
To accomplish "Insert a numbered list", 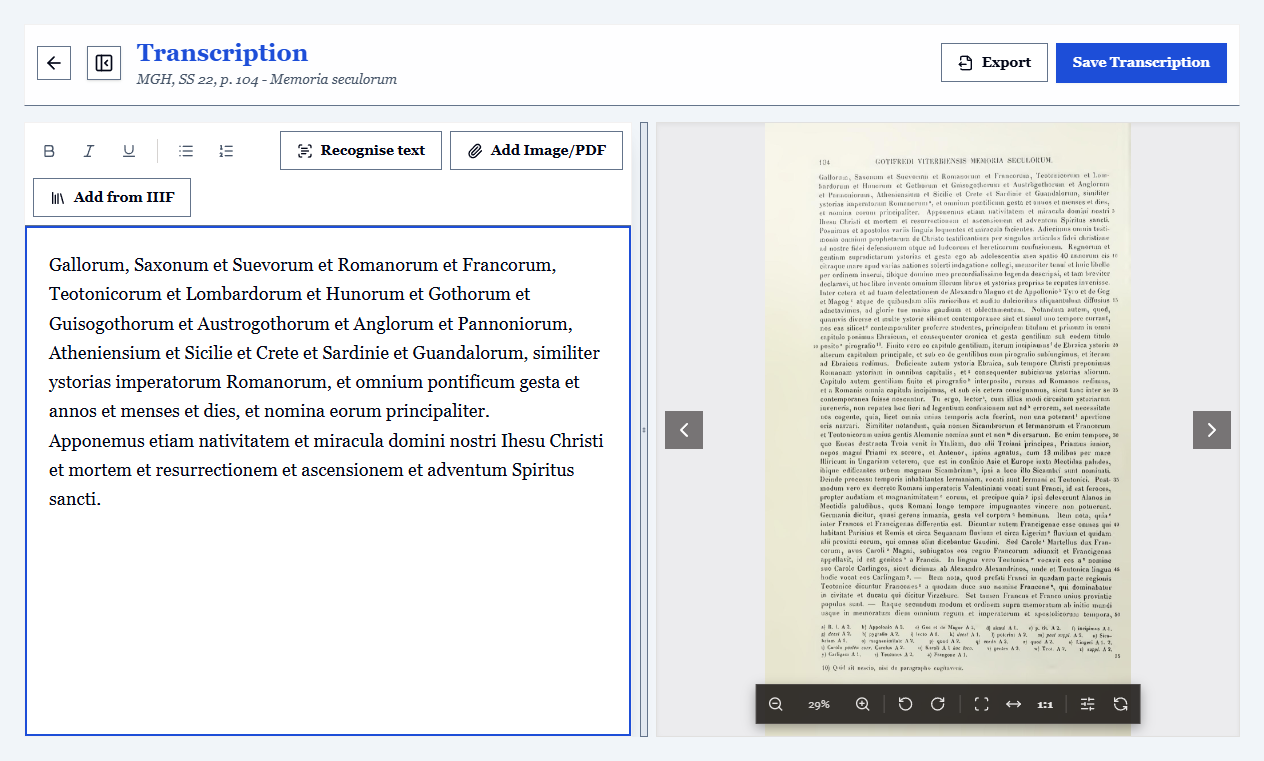I will point(226,151).
